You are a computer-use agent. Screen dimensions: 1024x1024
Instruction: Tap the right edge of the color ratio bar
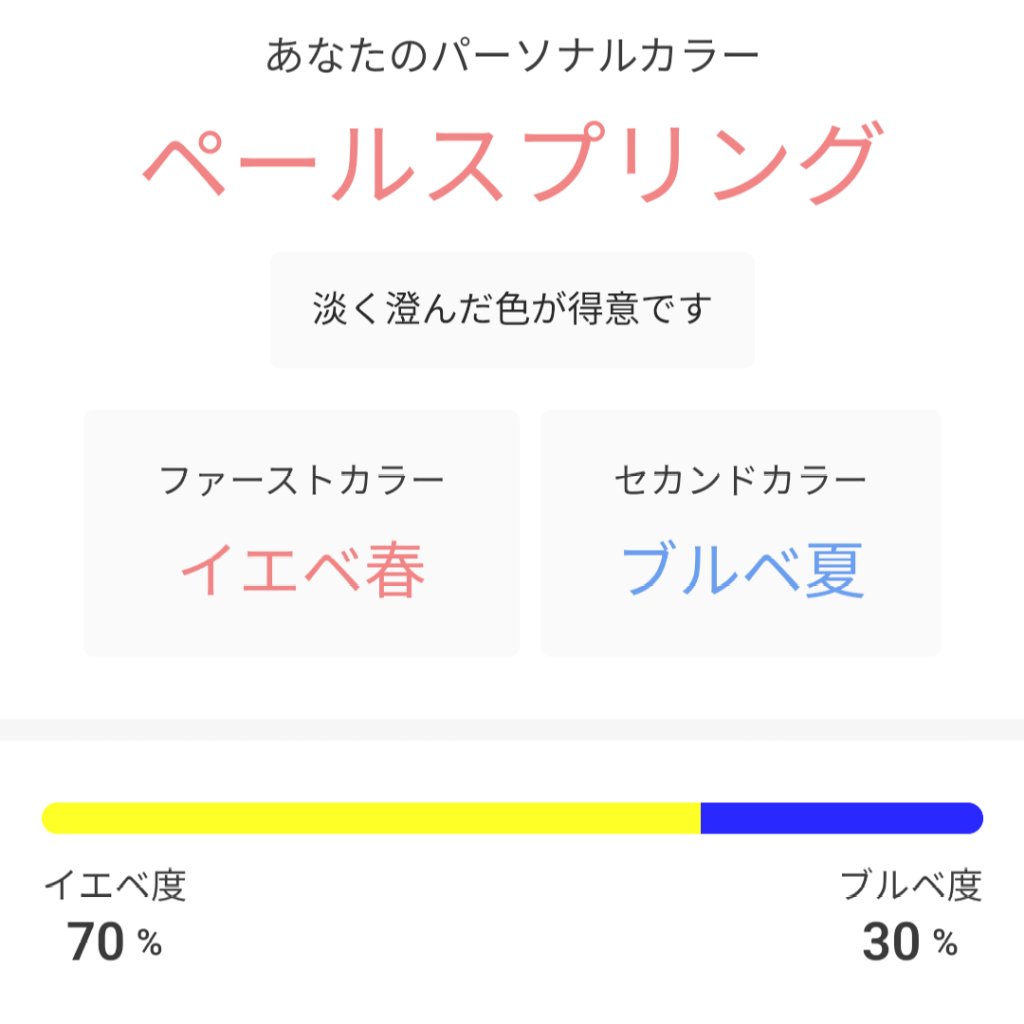pyautogui.click(x=975, y=816)
